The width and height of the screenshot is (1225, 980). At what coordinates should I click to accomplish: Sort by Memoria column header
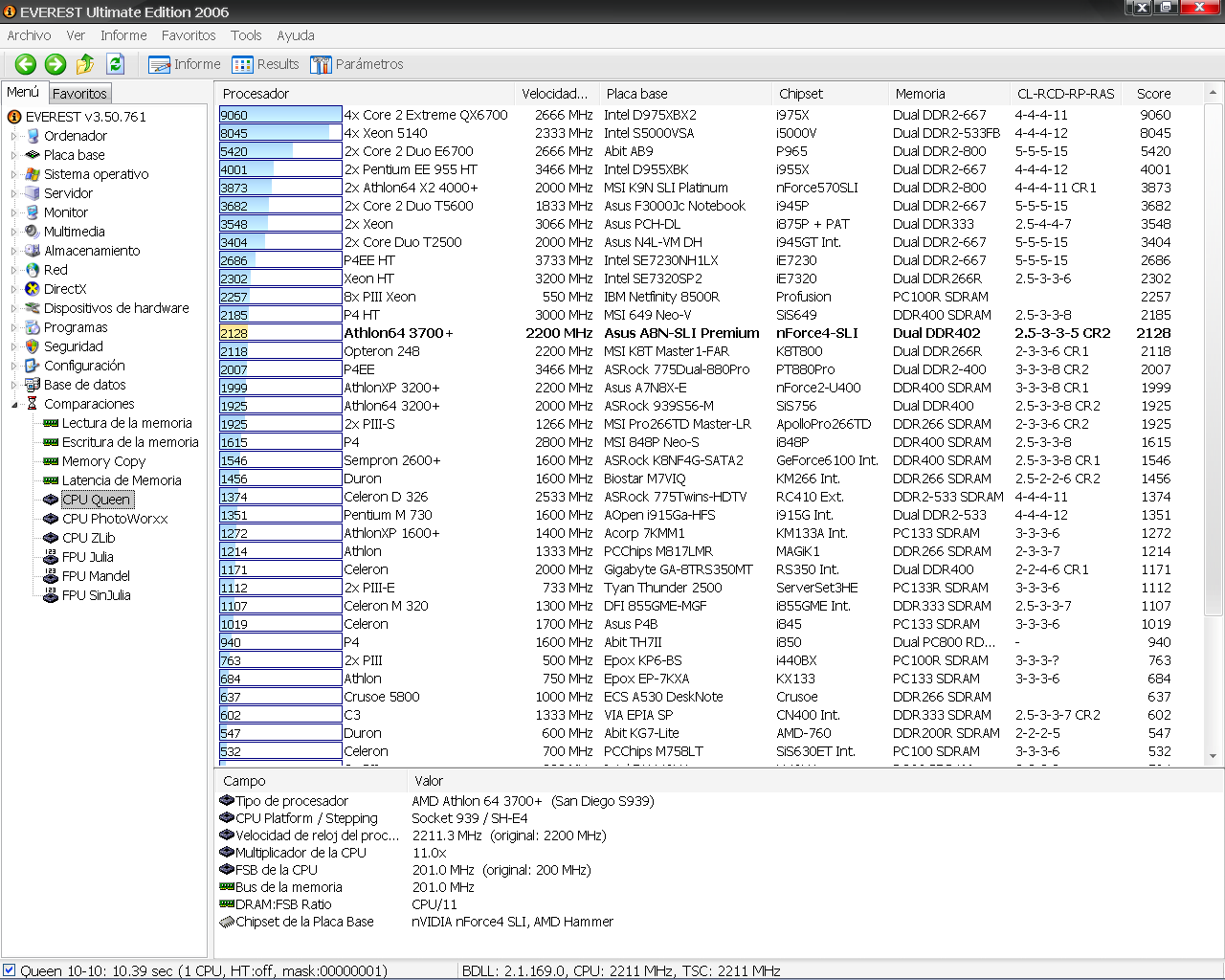(948, 94)
